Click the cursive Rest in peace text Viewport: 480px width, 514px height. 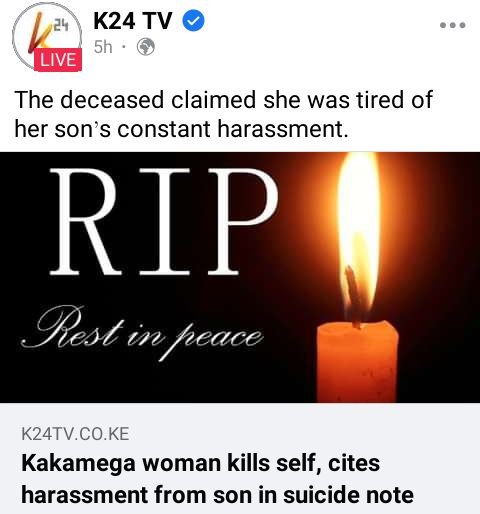[142, 333]
